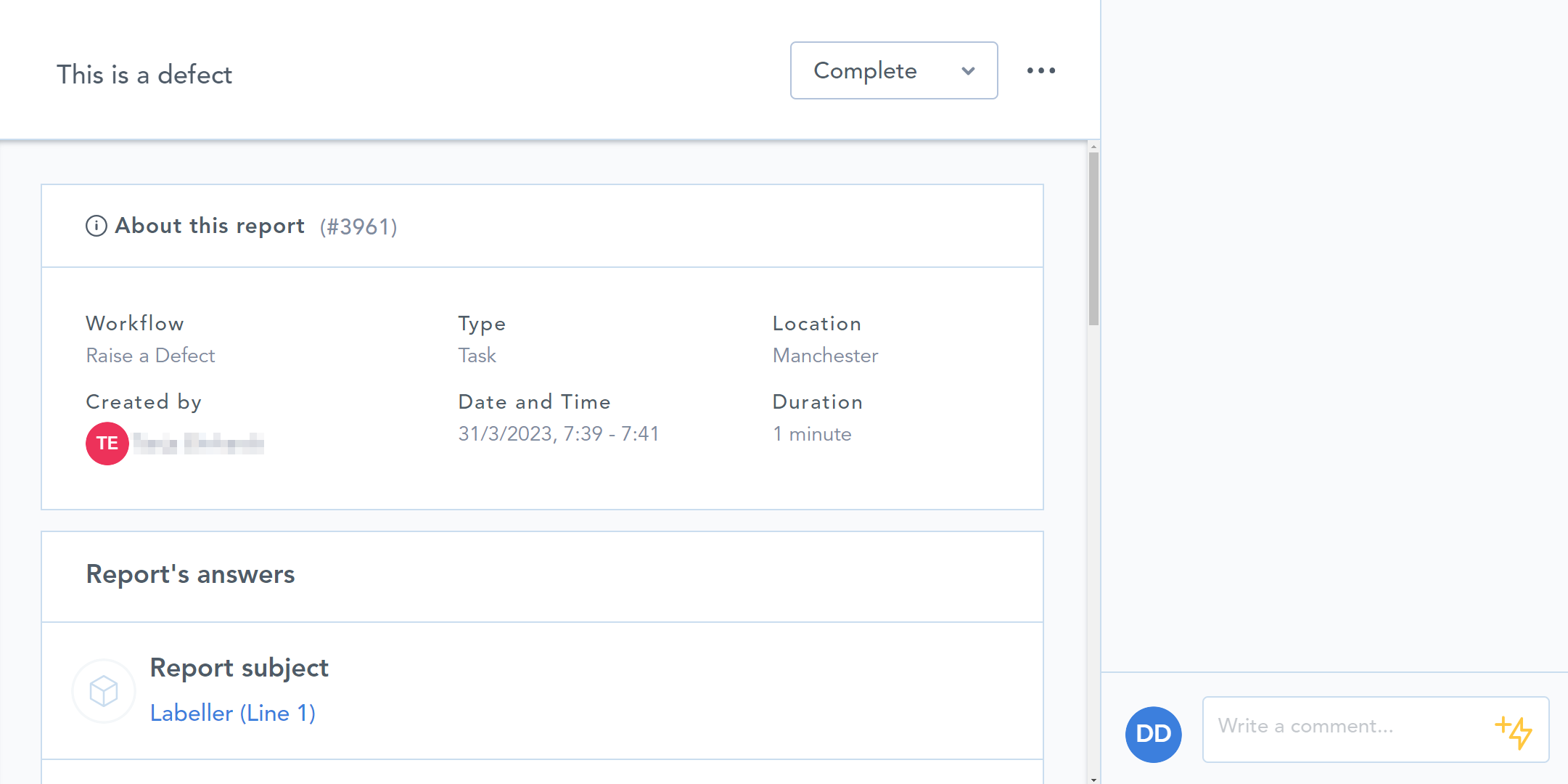Open the Complete status dropdown
The image size is (1568, 784).
tap(893, 70)
